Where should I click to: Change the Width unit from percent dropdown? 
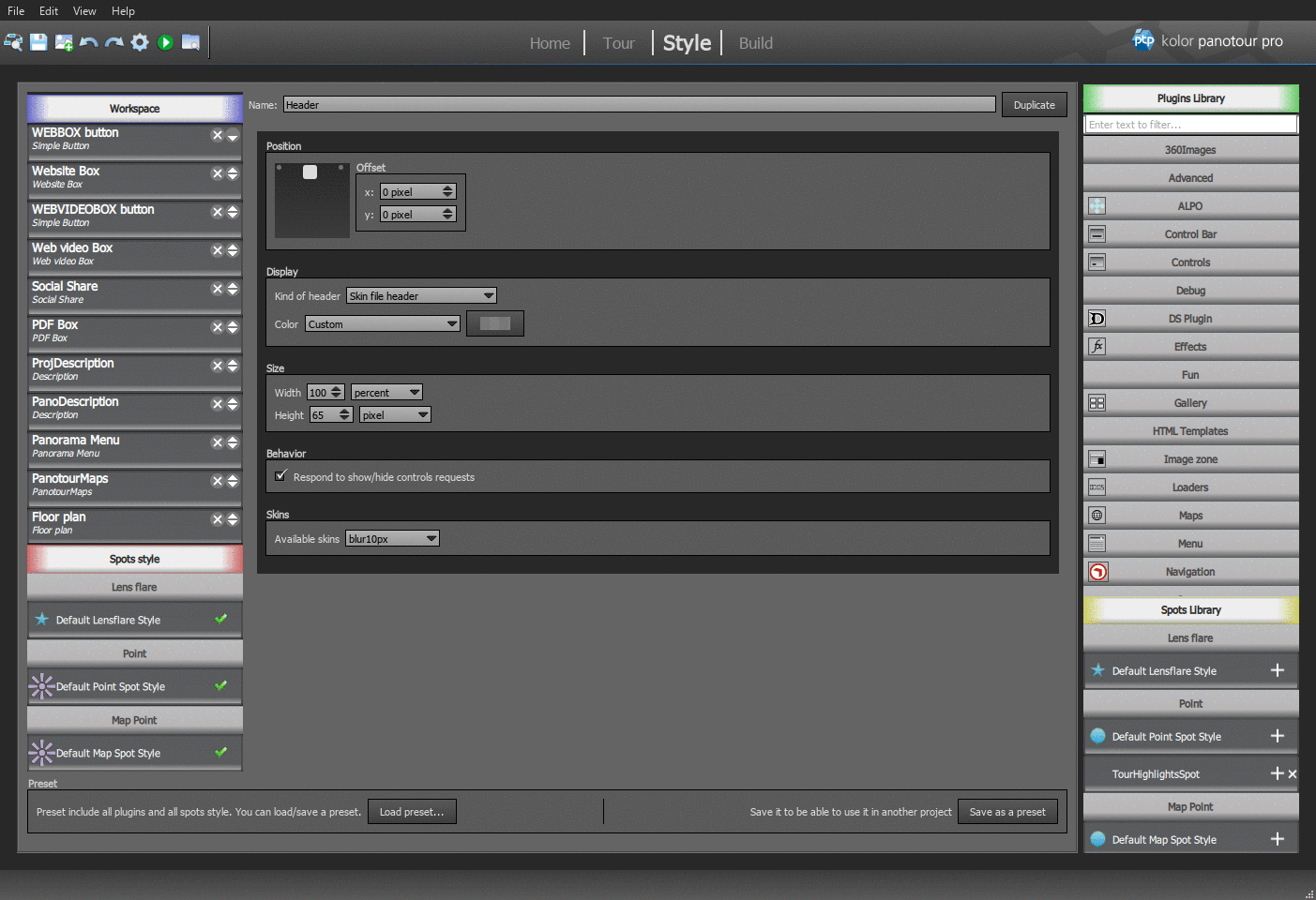(386, 392)
